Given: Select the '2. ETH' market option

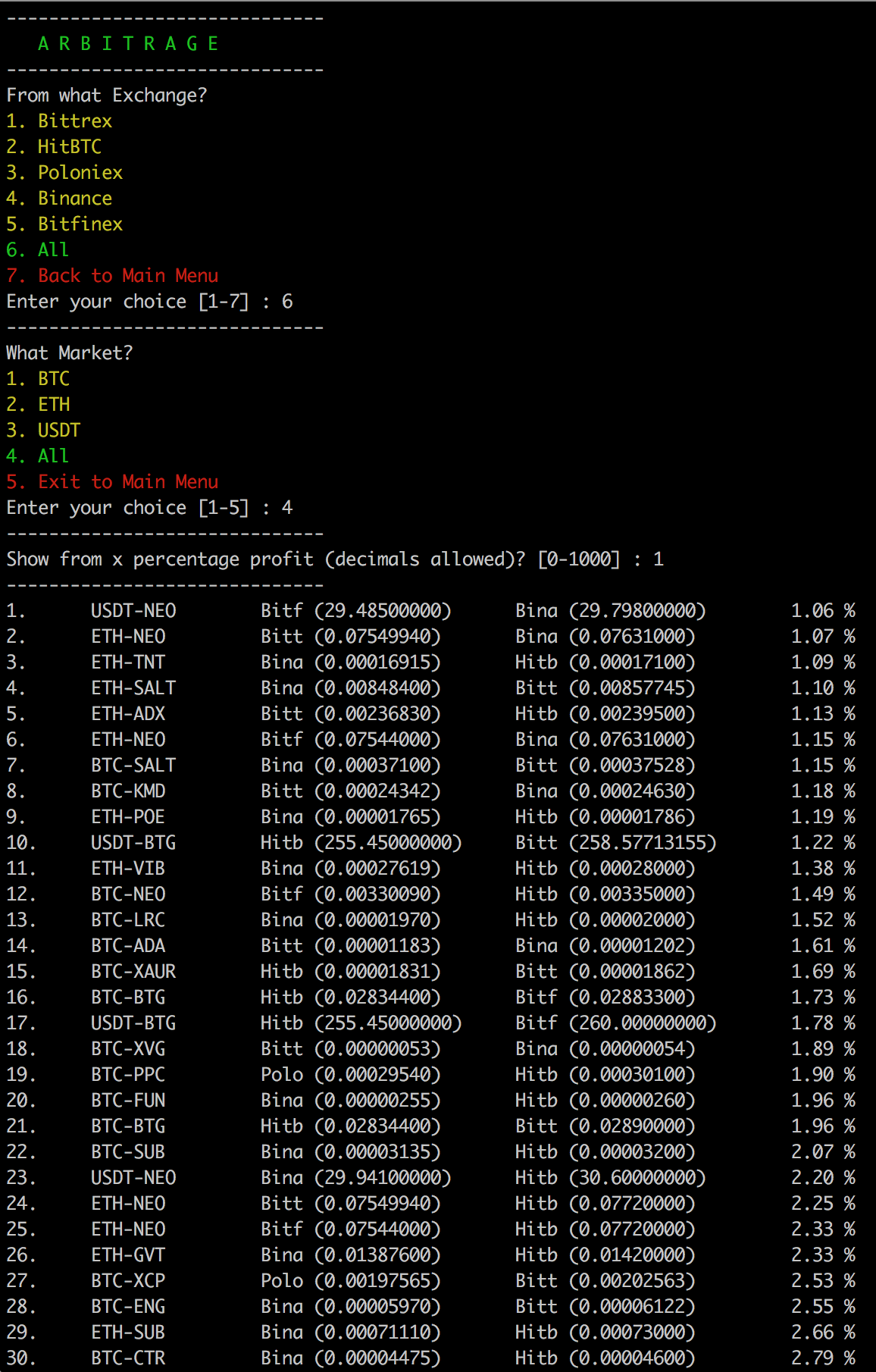Looking at the screenshot, I should [38, 405].
